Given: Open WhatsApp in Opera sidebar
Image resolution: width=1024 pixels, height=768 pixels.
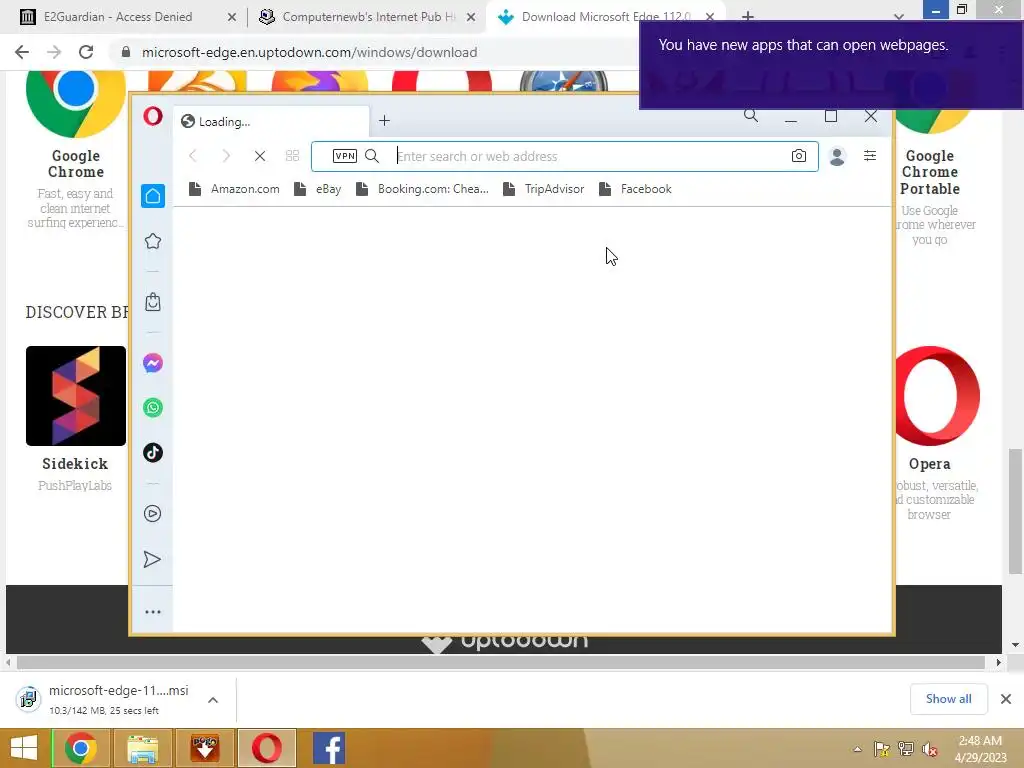Looking at the screenshot, I should [x=153, y=408].
